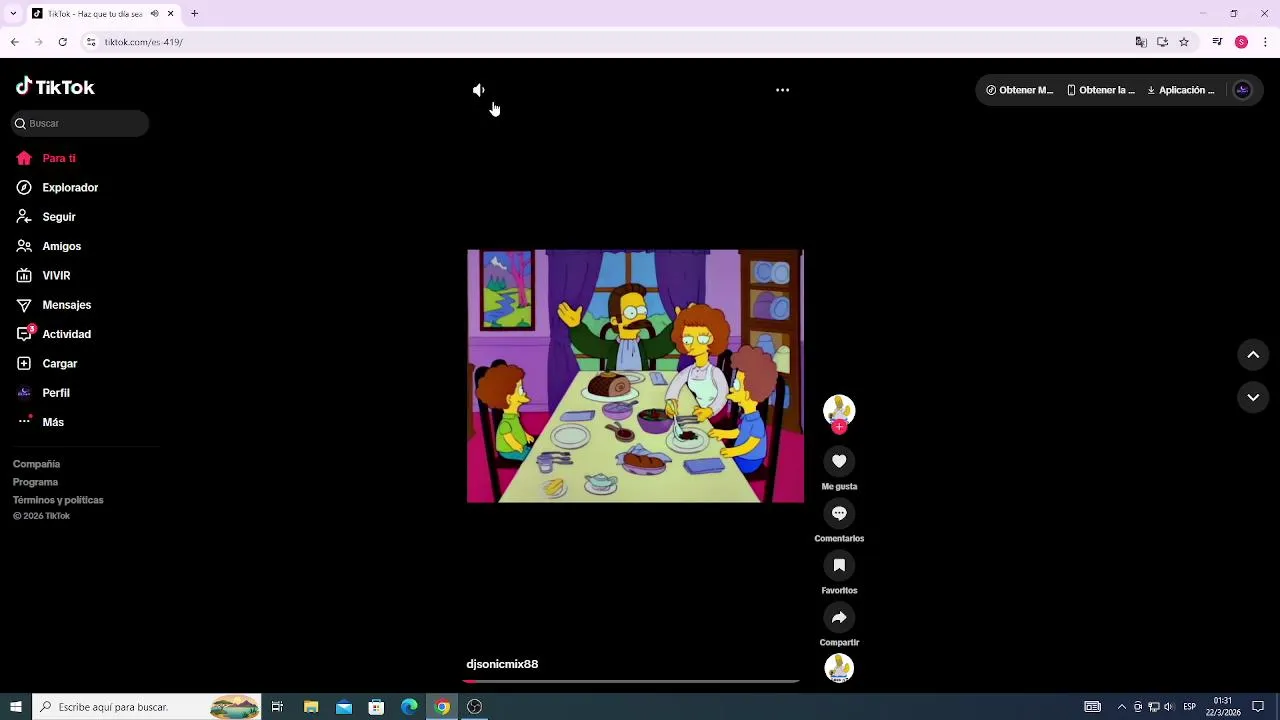Screen dimensions: 1280x720
Task: Focus the Buscar search field
Action: [x=80, y=123]
